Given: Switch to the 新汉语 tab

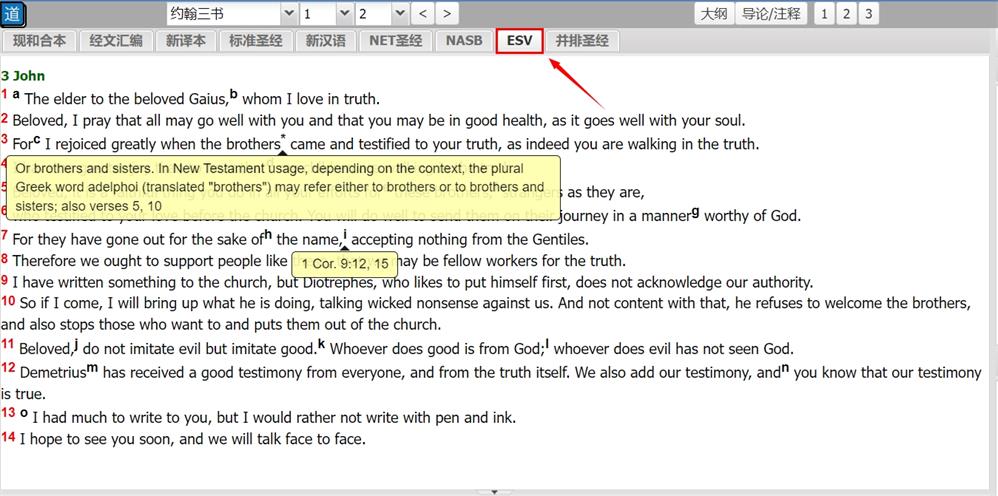Looking at the screenshot, I should [326, 41].
